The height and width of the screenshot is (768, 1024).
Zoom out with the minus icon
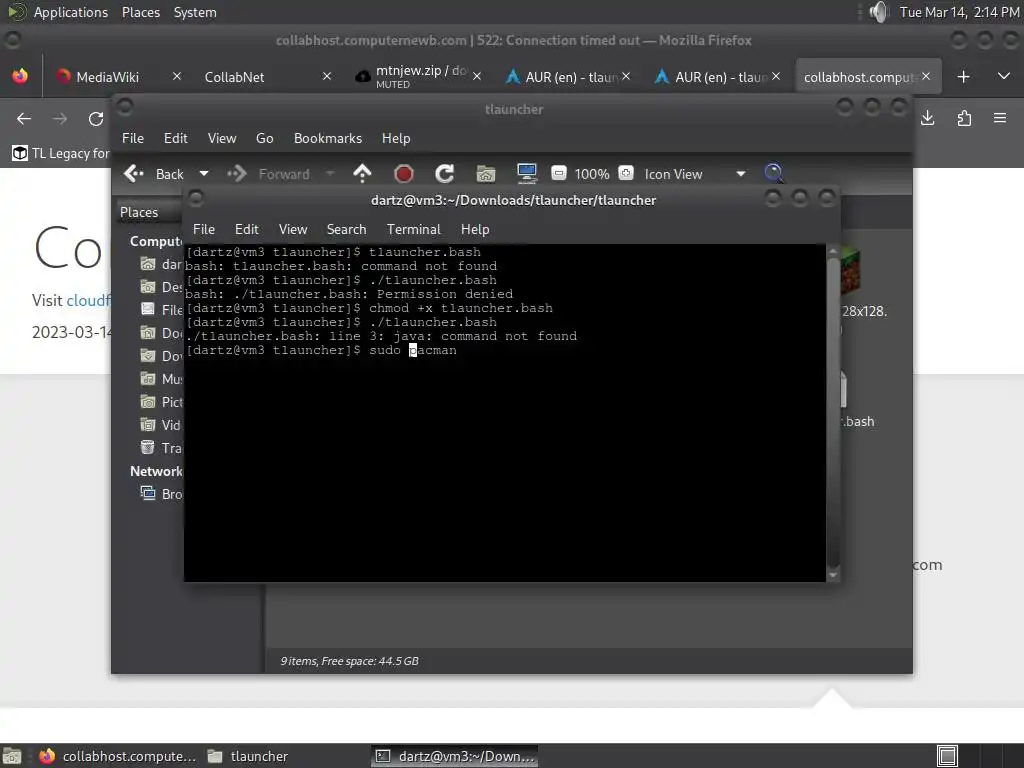point(558,173)
